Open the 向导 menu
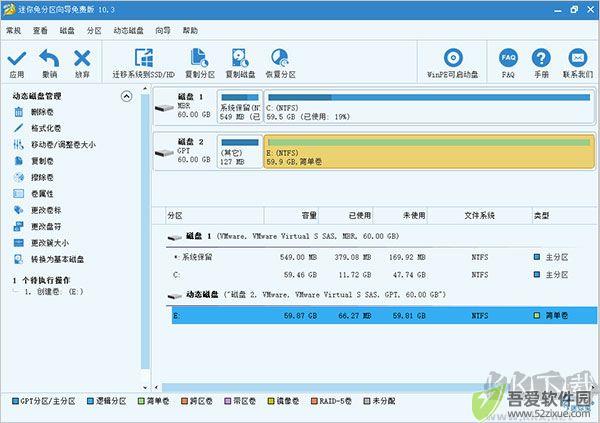The height and width of the screenshot is (423, 600). point(163,31)
